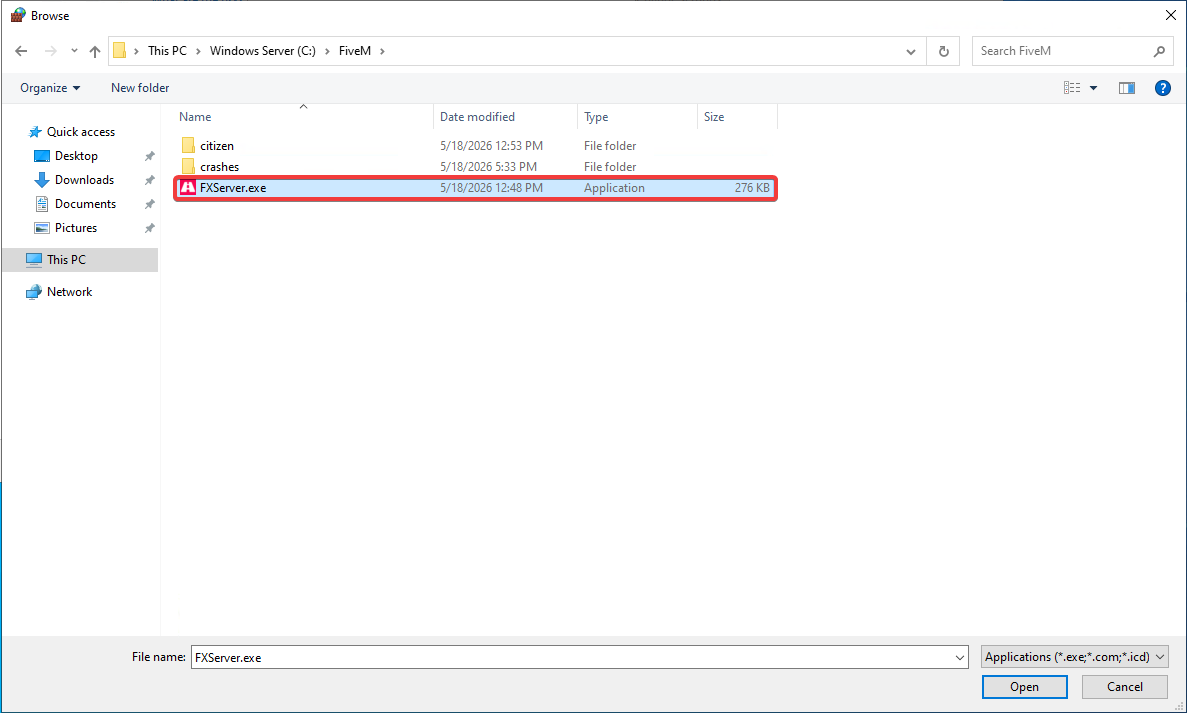This screenshot has height=713, width=1187.
Task: Open Help with the question mark
Action: [x=1163, y=88]
